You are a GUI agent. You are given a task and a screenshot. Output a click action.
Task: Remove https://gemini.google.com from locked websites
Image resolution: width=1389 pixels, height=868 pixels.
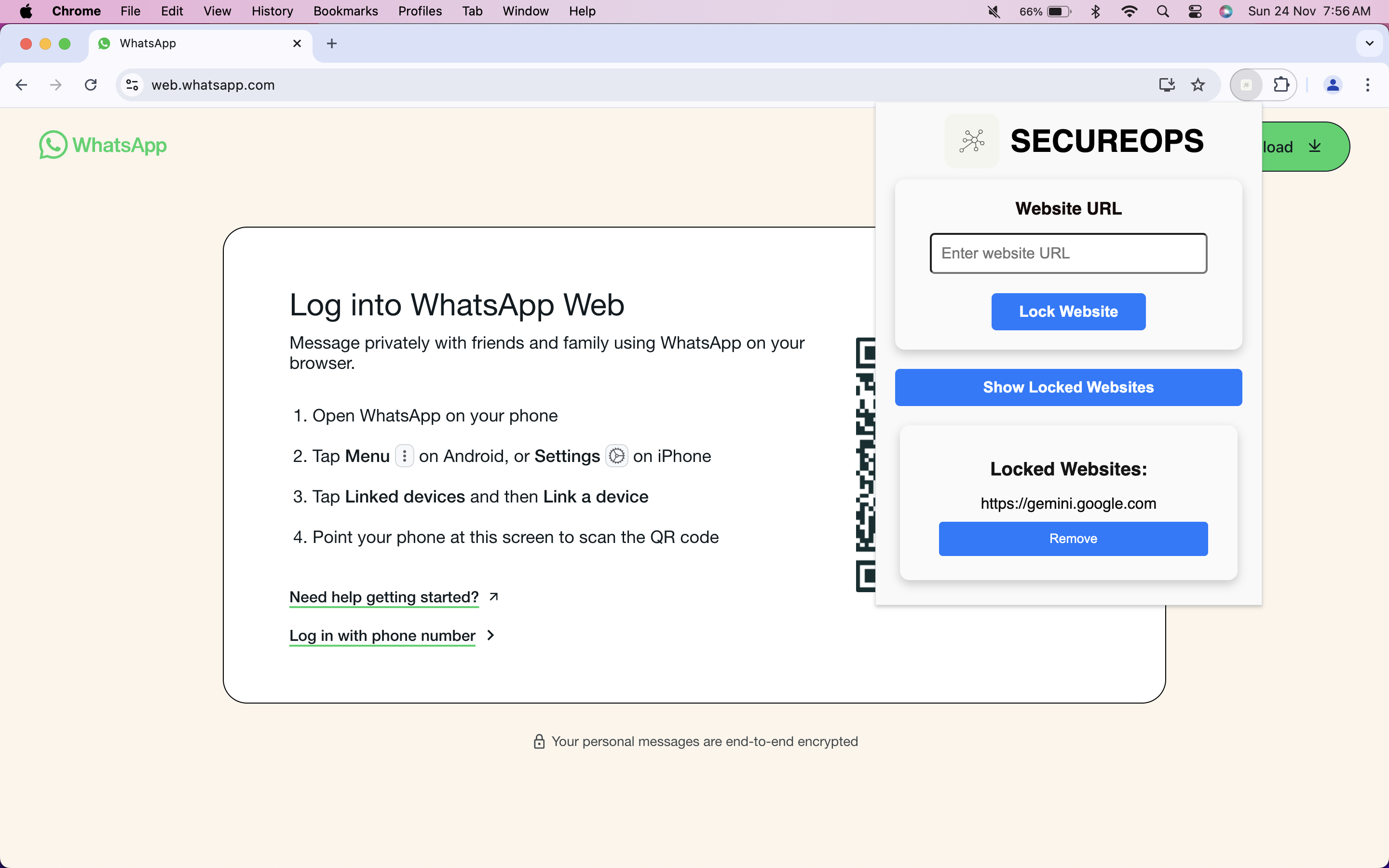click(1073, 539)
